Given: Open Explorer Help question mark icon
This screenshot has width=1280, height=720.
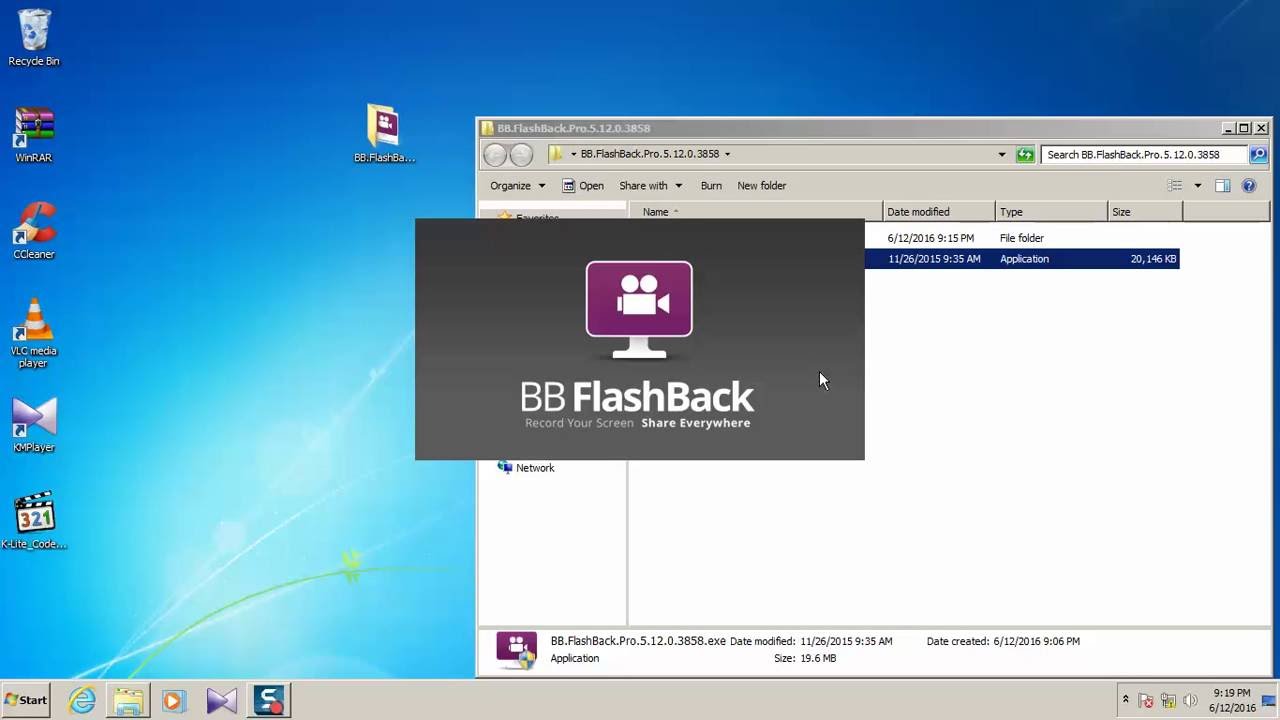Looking at the screenshot, I should coord(1249,186).
